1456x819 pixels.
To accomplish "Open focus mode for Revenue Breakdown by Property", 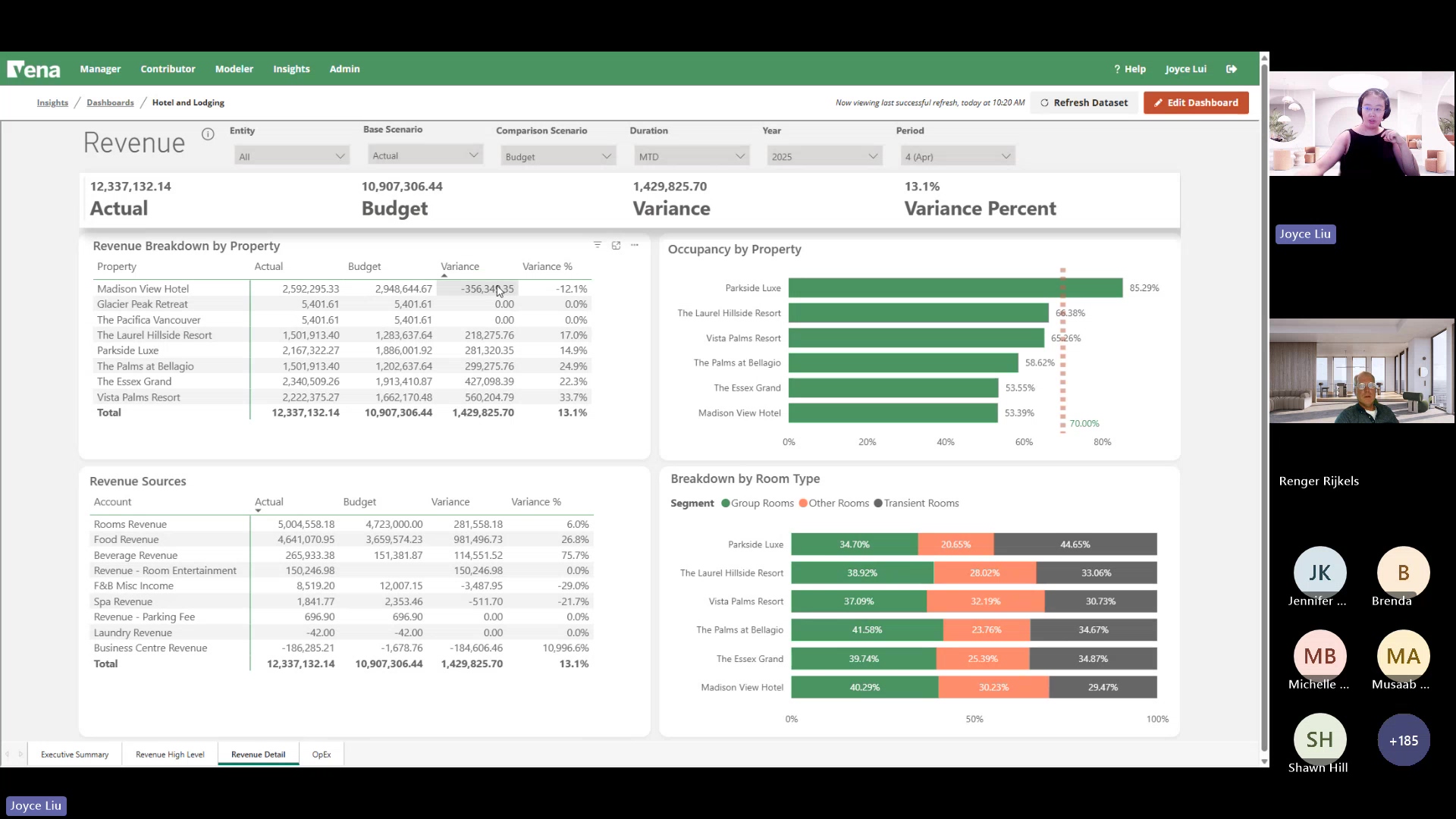I will (617, 244).
